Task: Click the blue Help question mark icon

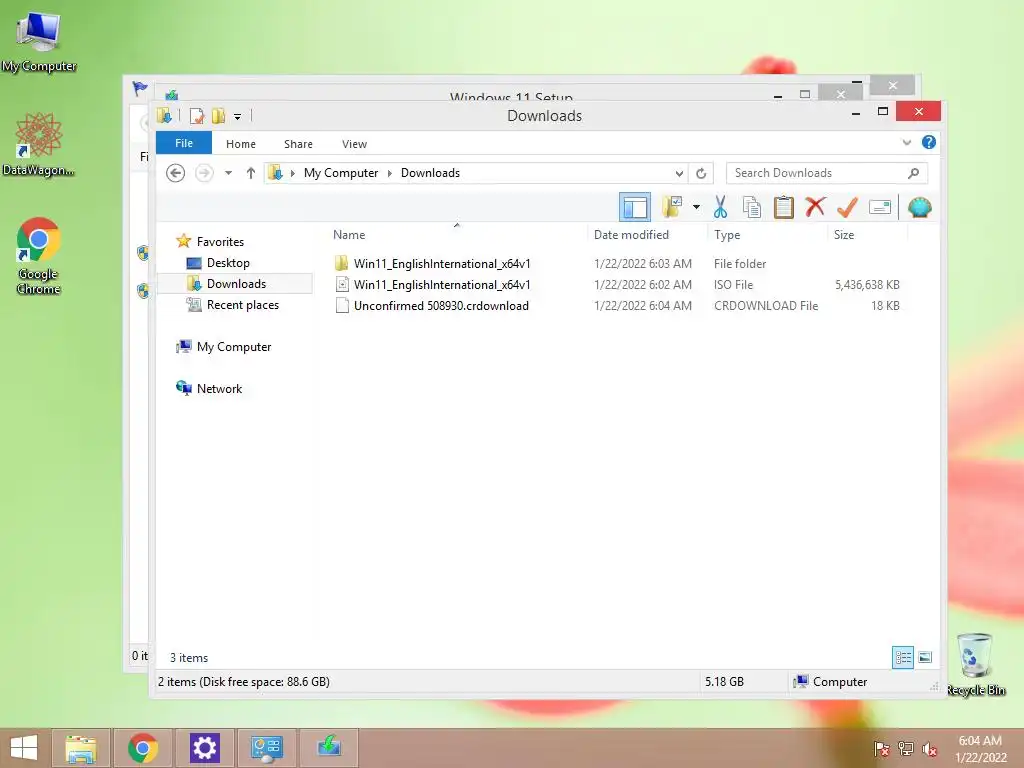Action: click(929, 142)
